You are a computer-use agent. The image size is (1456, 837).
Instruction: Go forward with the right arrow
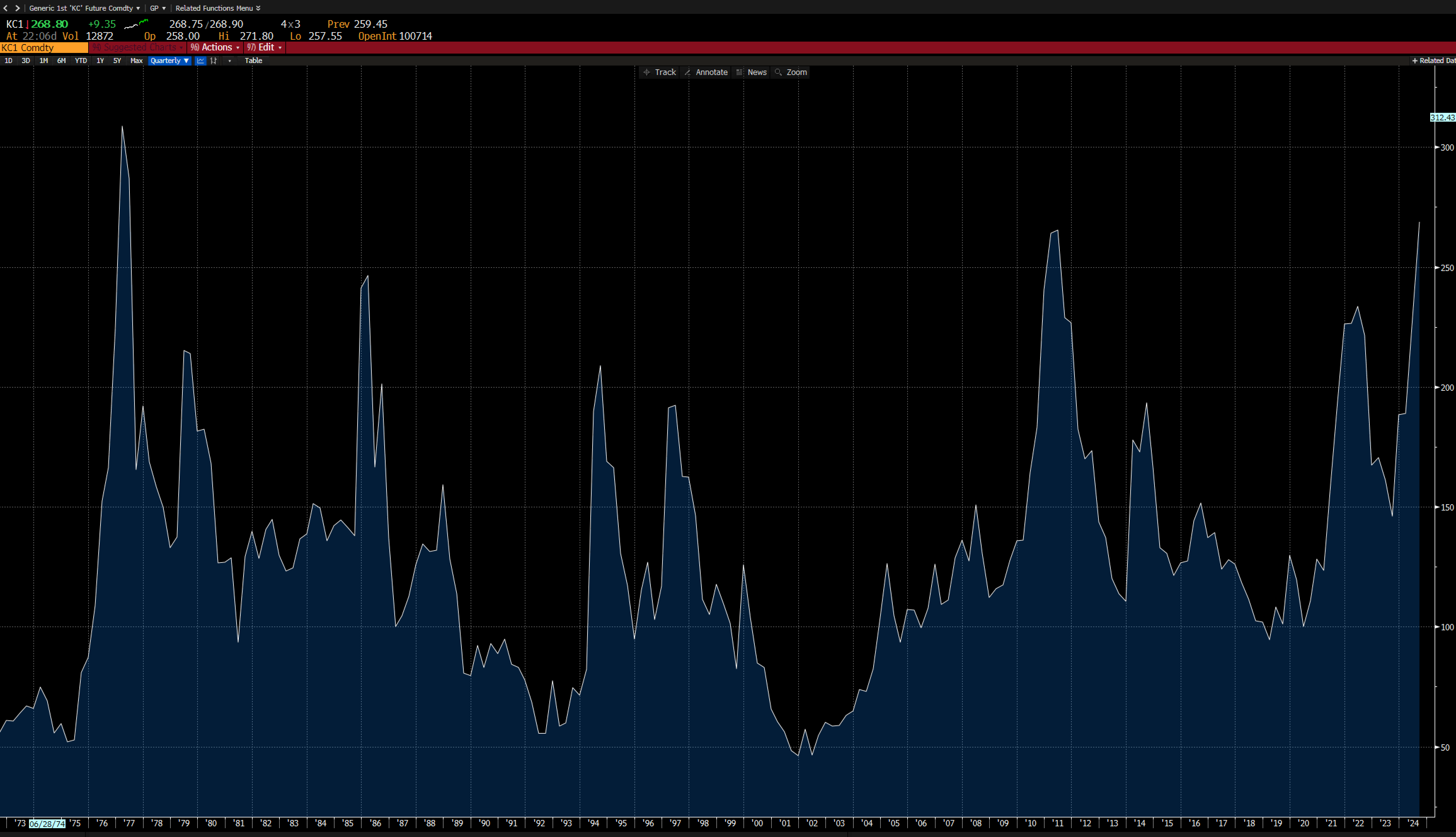click(17, 8)
